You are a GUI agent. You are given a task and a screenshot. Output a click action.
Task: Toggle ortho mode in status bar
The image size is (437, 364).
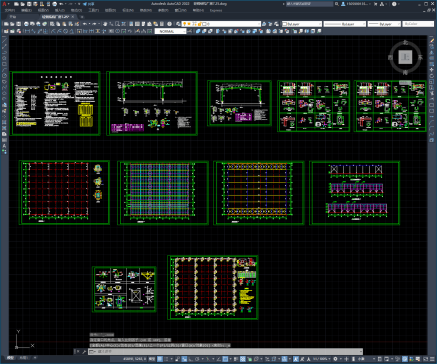(190, 359)
